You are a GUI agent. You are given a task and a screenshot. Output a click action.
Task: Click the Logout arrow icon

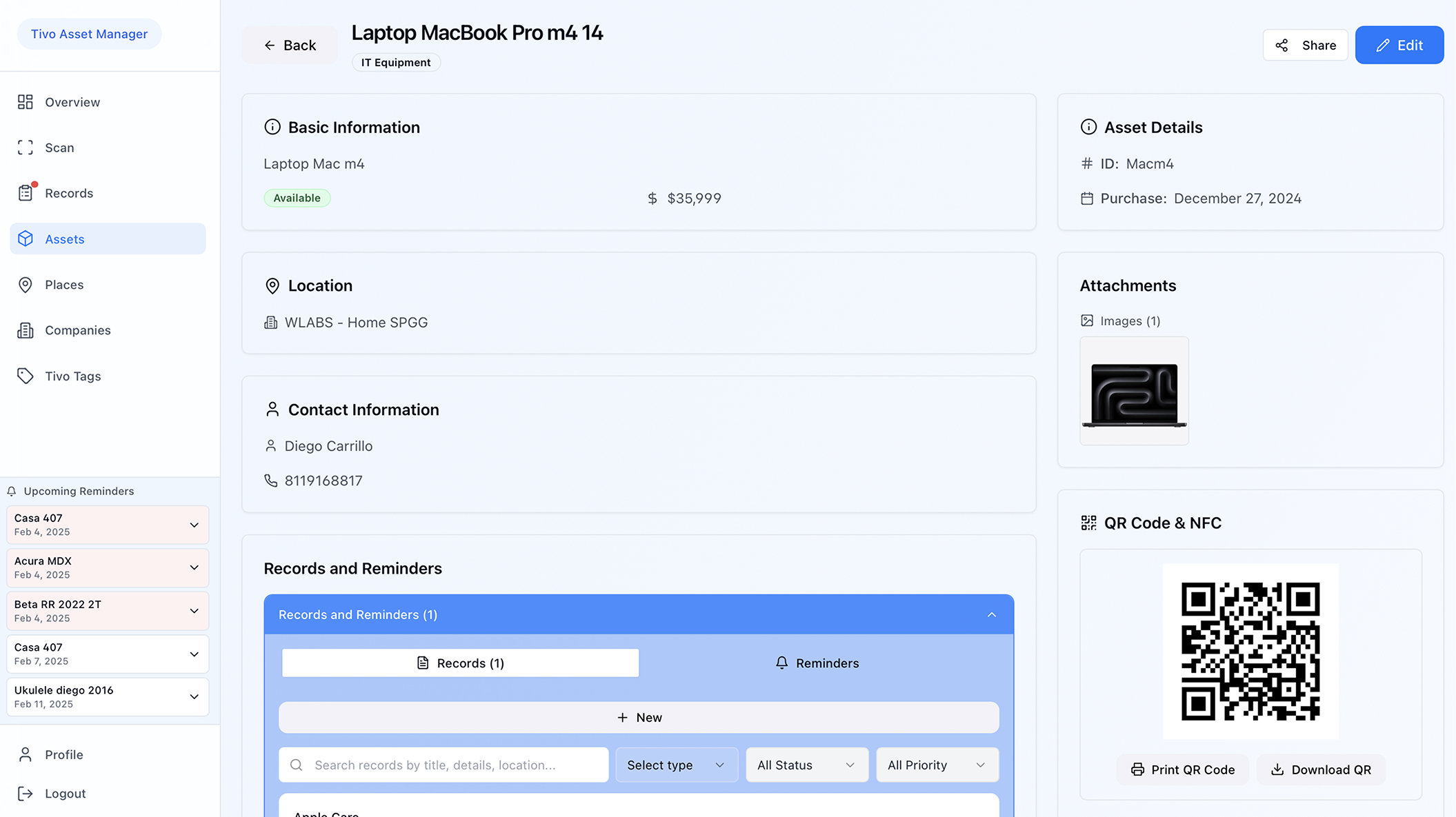26,794
